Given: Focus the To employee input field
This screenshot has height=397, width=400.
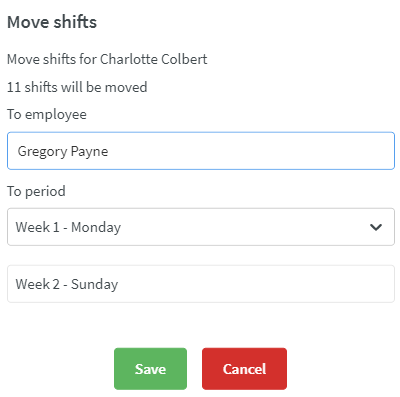Looking at the screenshot, I should click(x=201, y=151).
